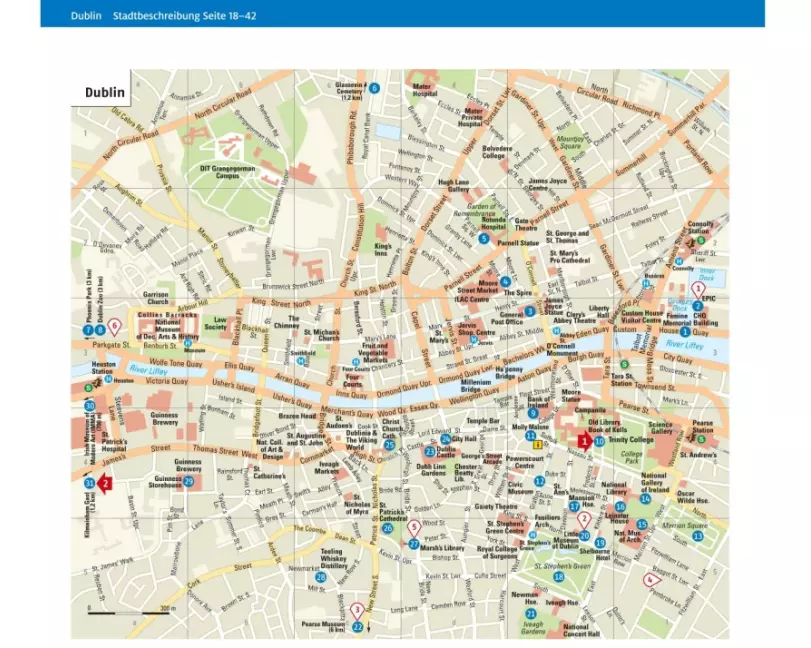Click blue marker 6 beside Glasnevin Cemetery
Screen dimensions: 811x648
coord(374,88)
